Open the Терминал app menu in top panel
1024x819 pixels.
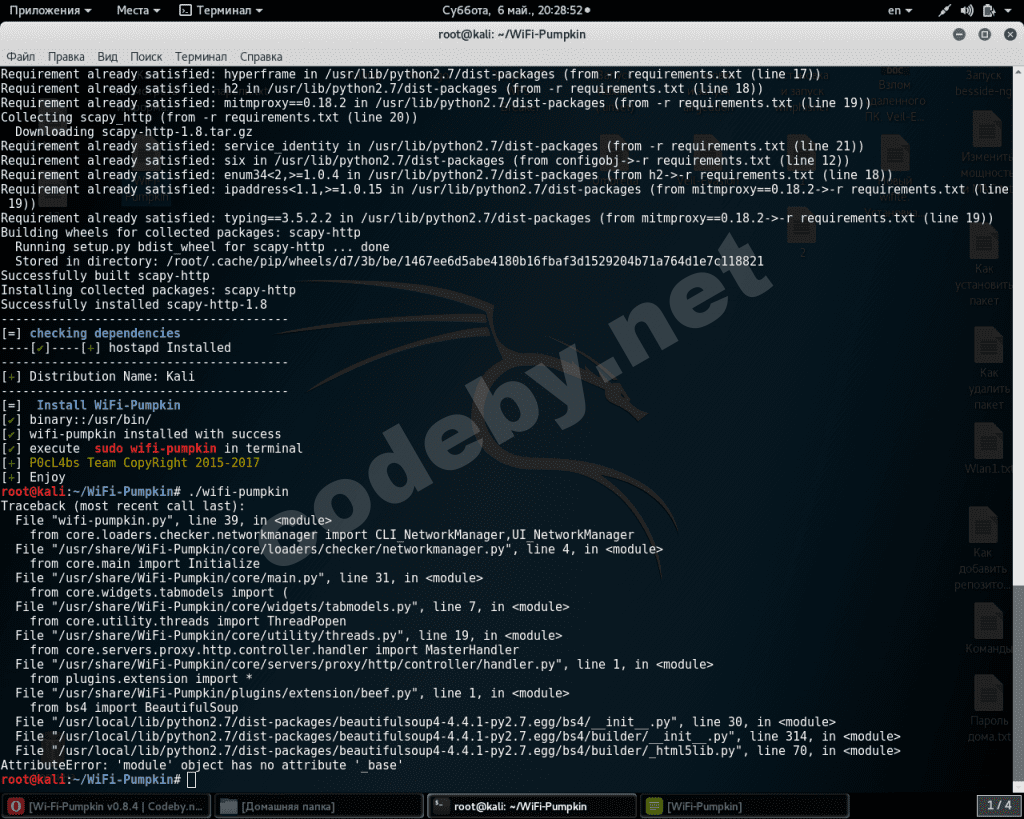pos(221,10)
